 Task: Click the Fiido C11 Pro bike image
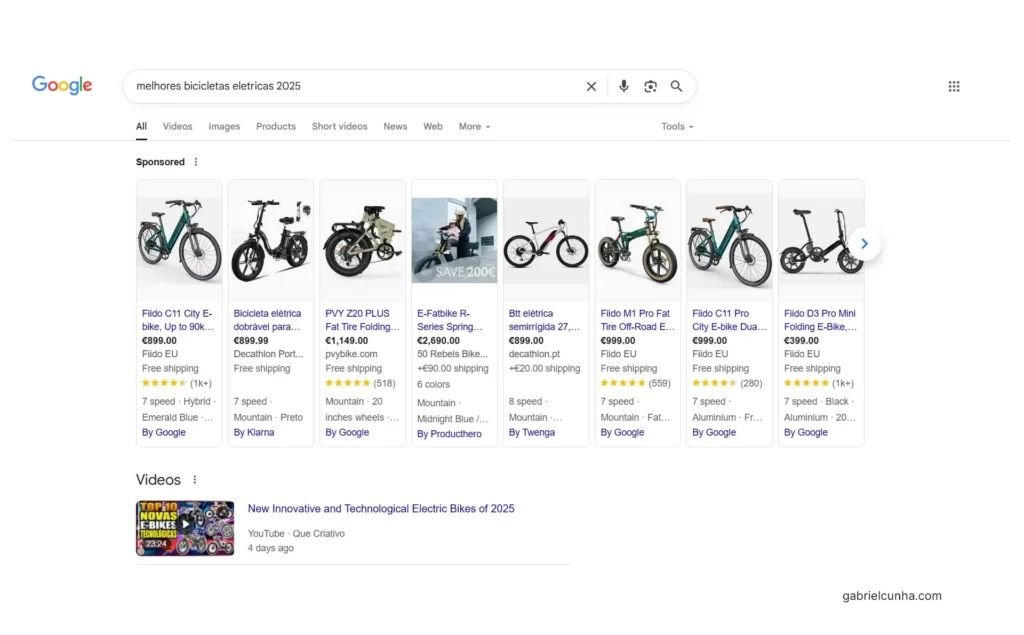click(729, 240)
